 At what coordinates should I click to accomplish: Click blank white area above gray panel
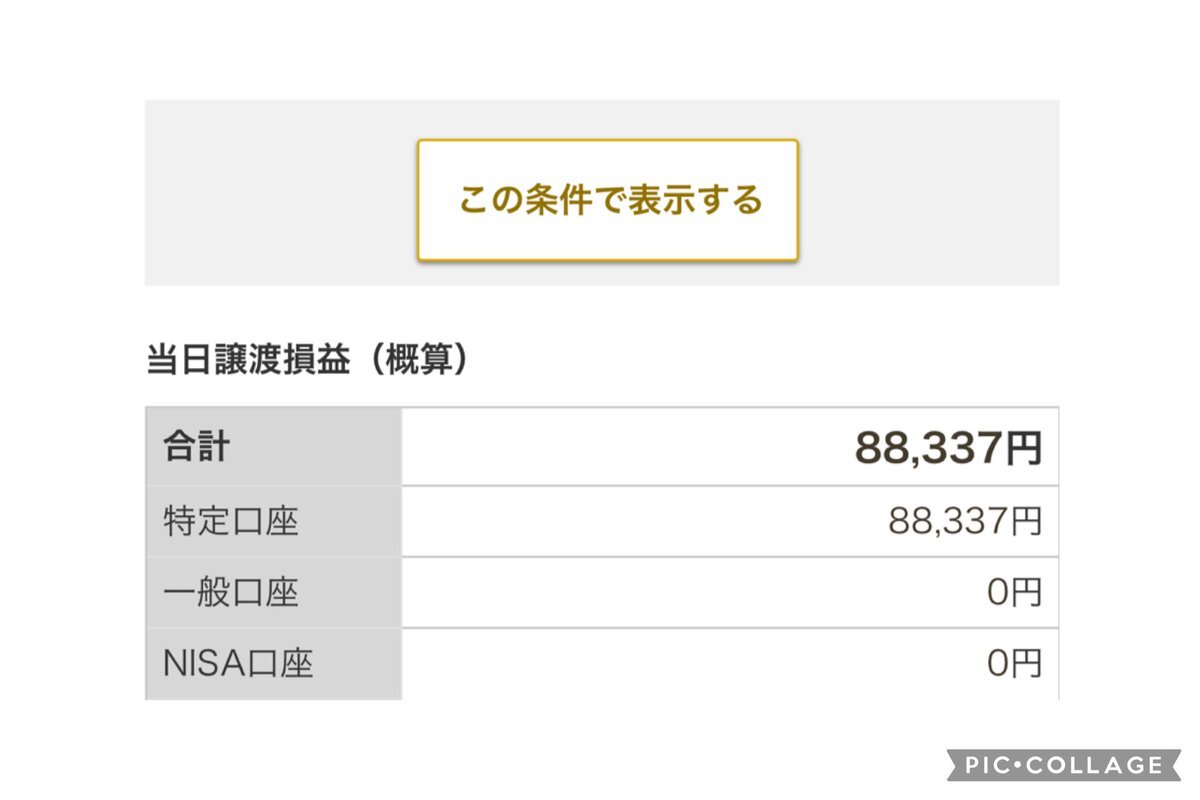click(600, 50)
